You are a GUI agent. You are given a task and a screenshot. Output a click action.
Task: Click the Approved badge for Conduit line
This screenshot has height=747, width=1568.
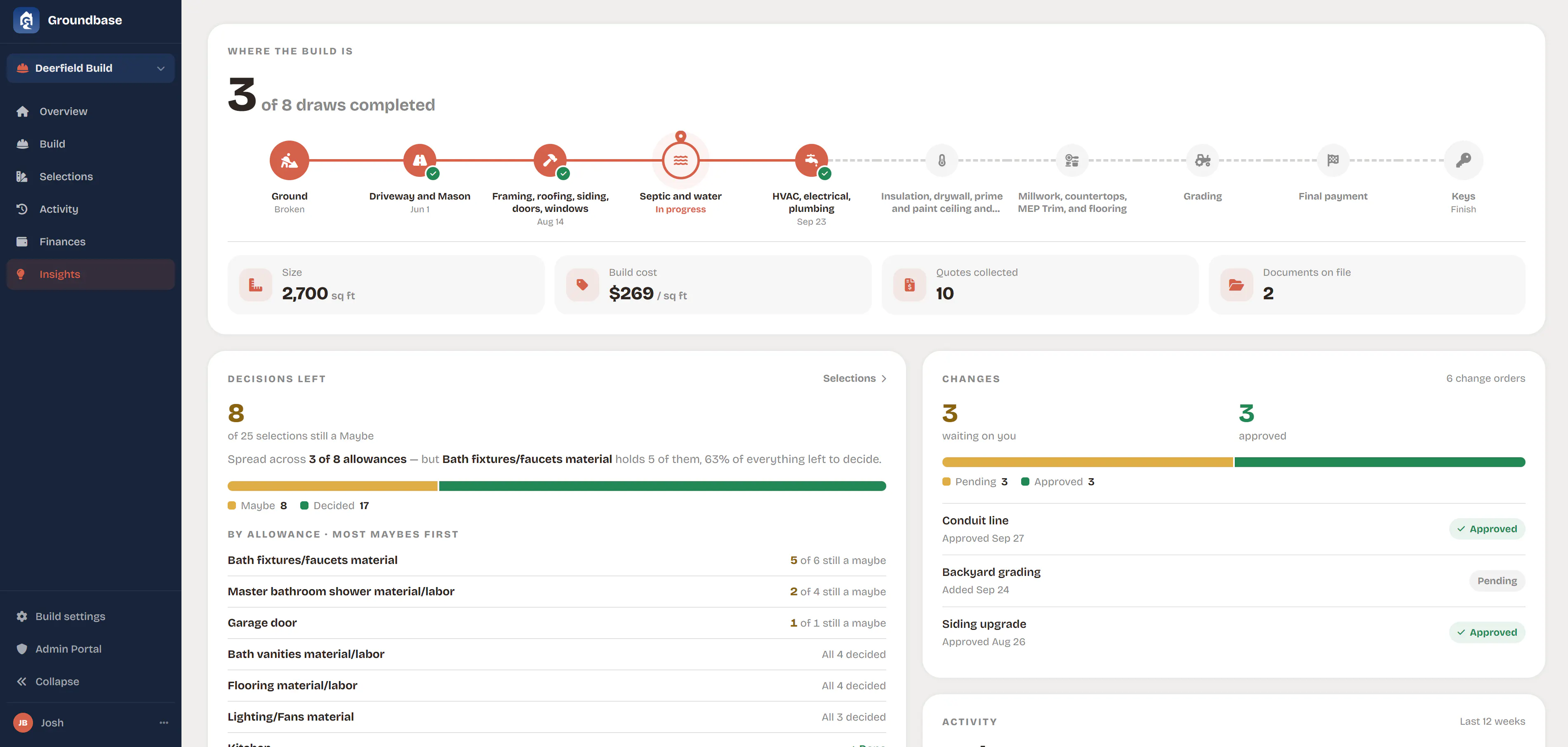coord(1487,529)
